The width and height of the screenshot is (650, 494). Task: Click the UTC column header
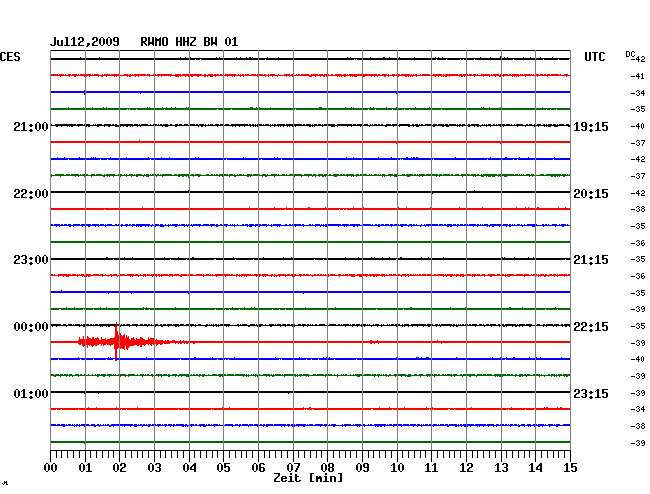coord(594,57)
